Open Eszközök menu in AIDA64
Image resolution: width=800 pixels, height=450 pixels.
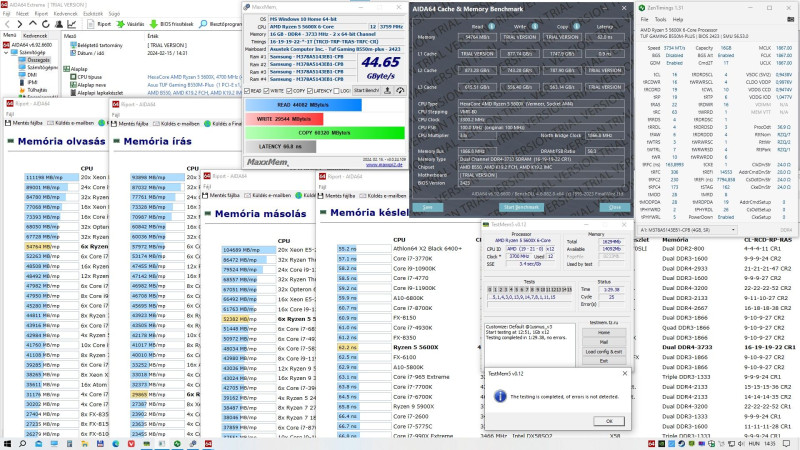[93, 14]
